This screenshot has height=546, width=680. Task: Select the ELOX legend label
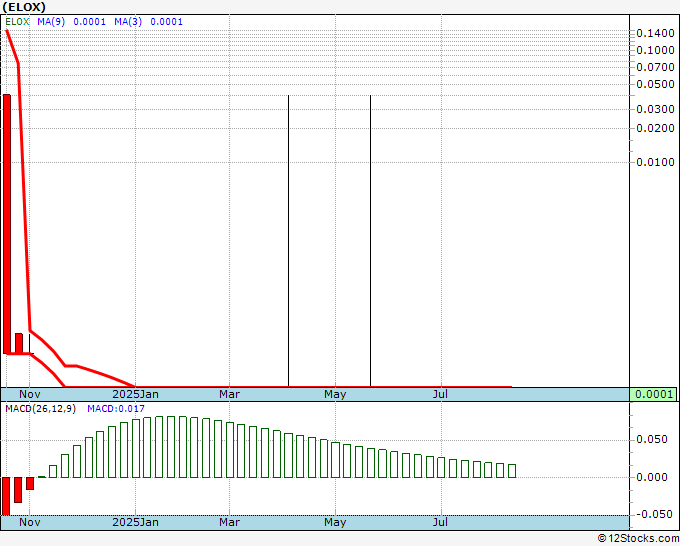point(17,21)
